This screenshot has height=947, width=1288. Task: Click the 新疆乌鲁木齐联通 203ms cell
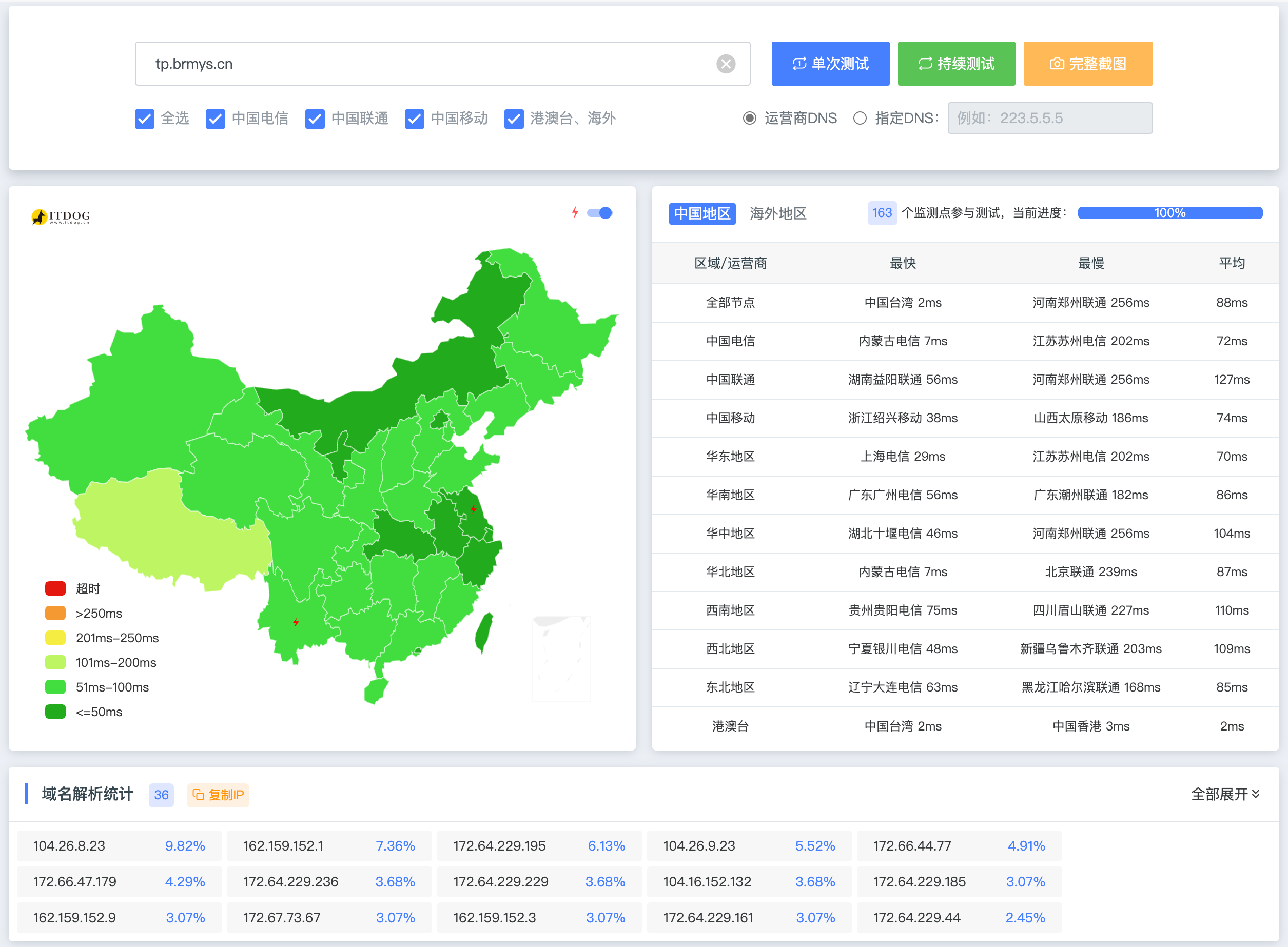point(1091,648)
